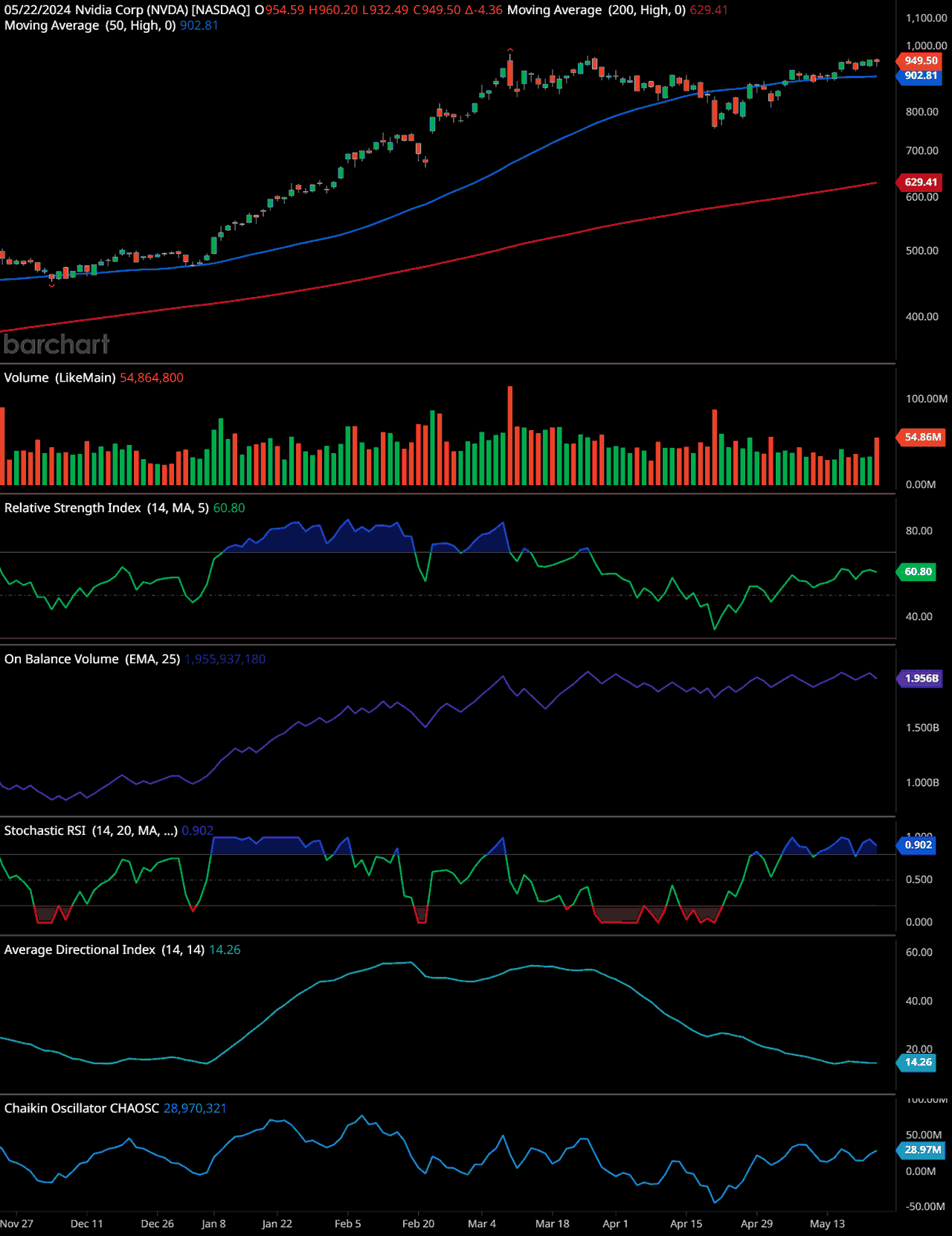This screenshot has height=1236, width=952.
Task: Click the 0.000 Stochastic RSI axis label
Action: (919, 922)
